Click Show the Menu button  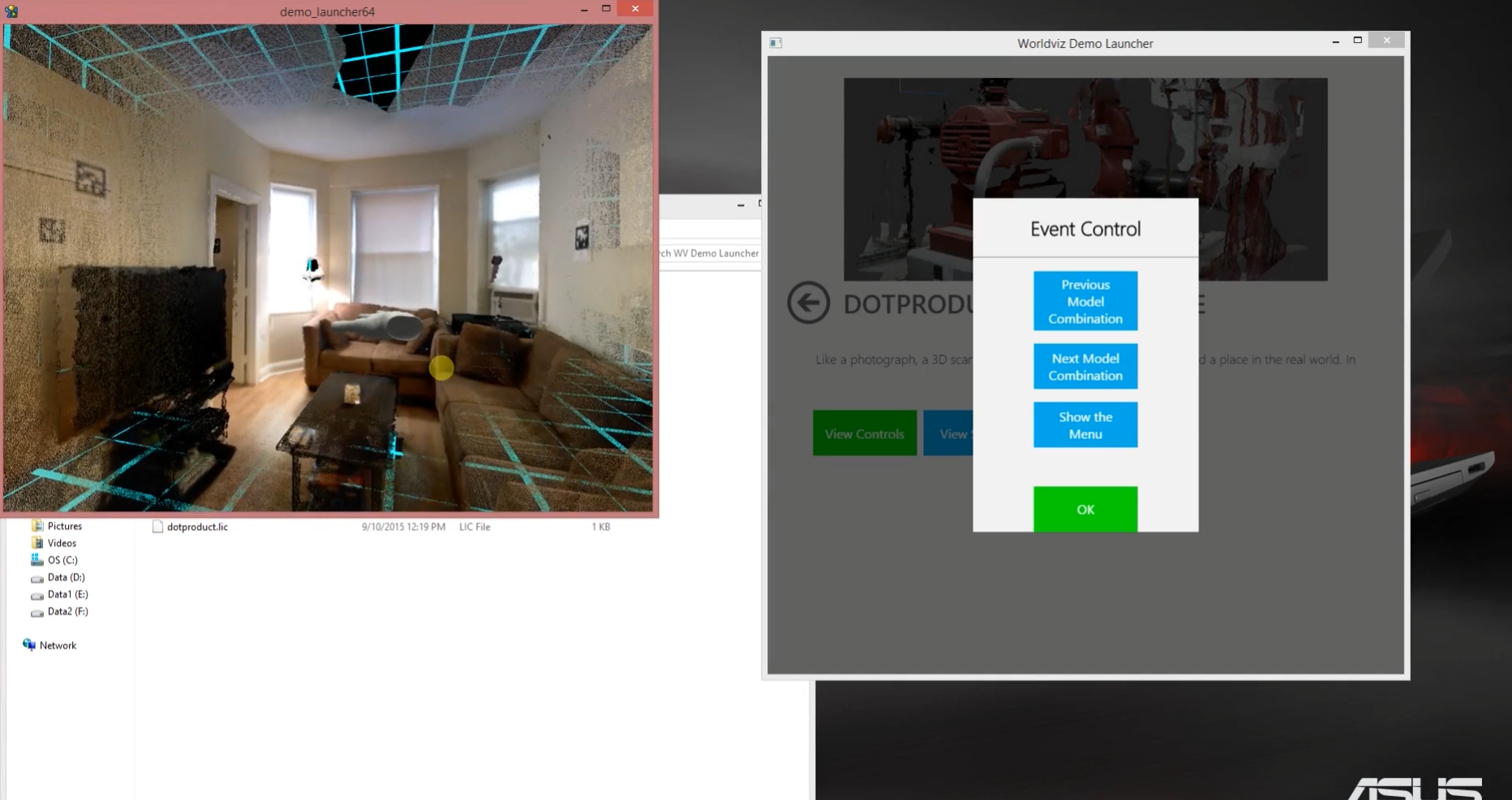tap(1085, 425)
